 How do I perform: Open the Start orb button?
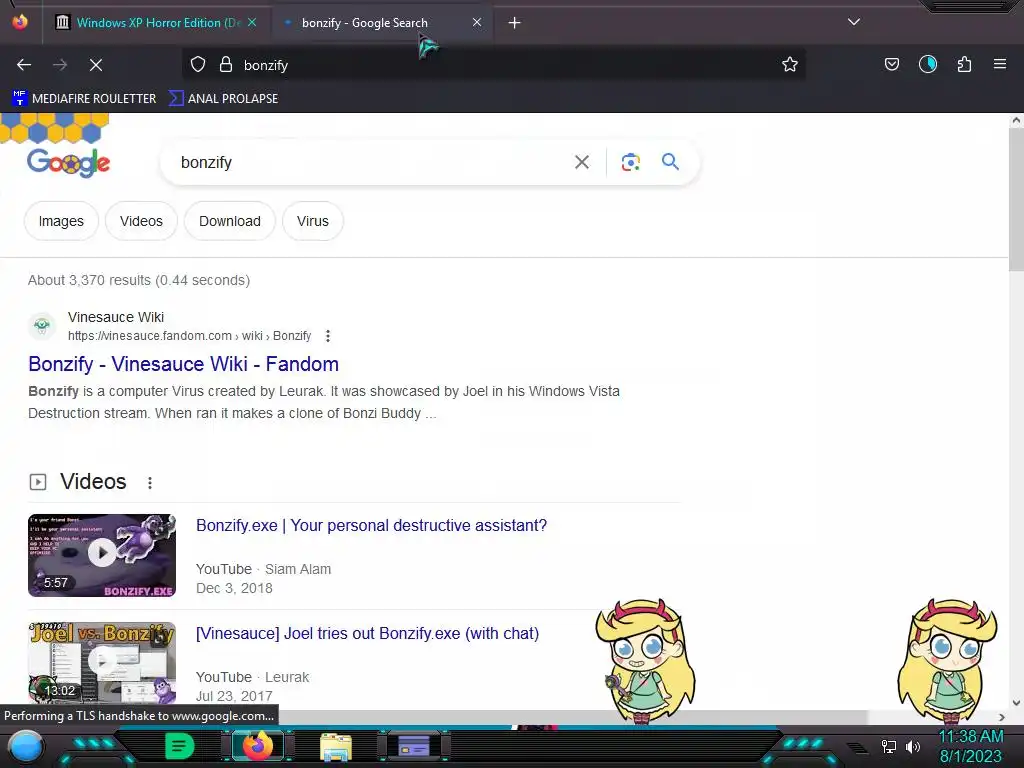tap(26, 746)
